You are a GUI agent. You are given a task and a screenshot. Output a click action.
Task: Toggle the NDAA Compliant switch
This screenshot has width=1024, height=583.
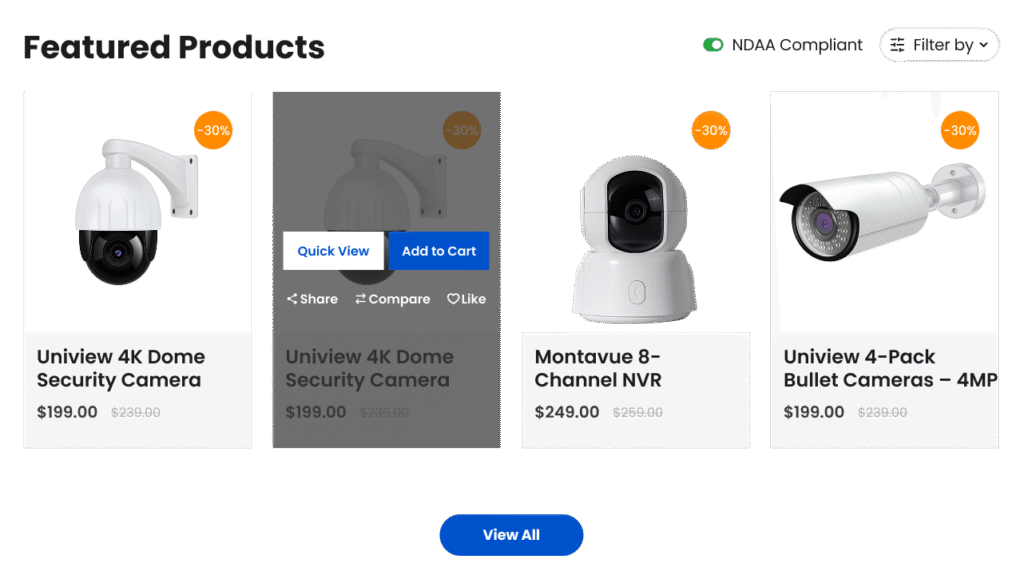tap(712, 45)
